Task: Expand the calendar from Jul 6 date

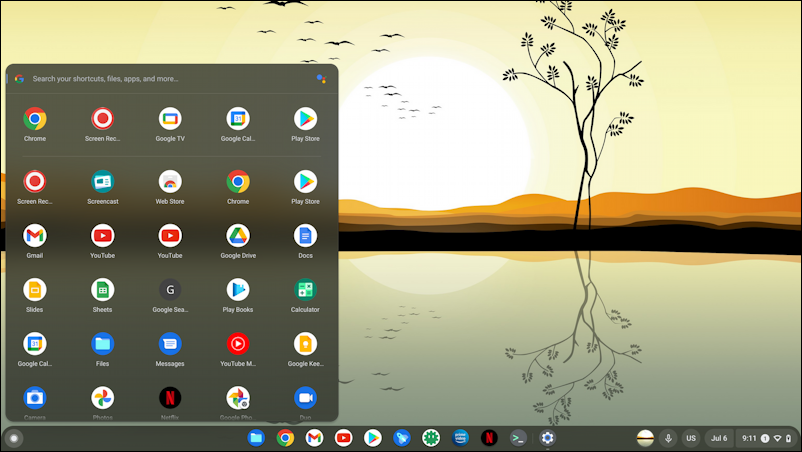Action: point(719,438)
